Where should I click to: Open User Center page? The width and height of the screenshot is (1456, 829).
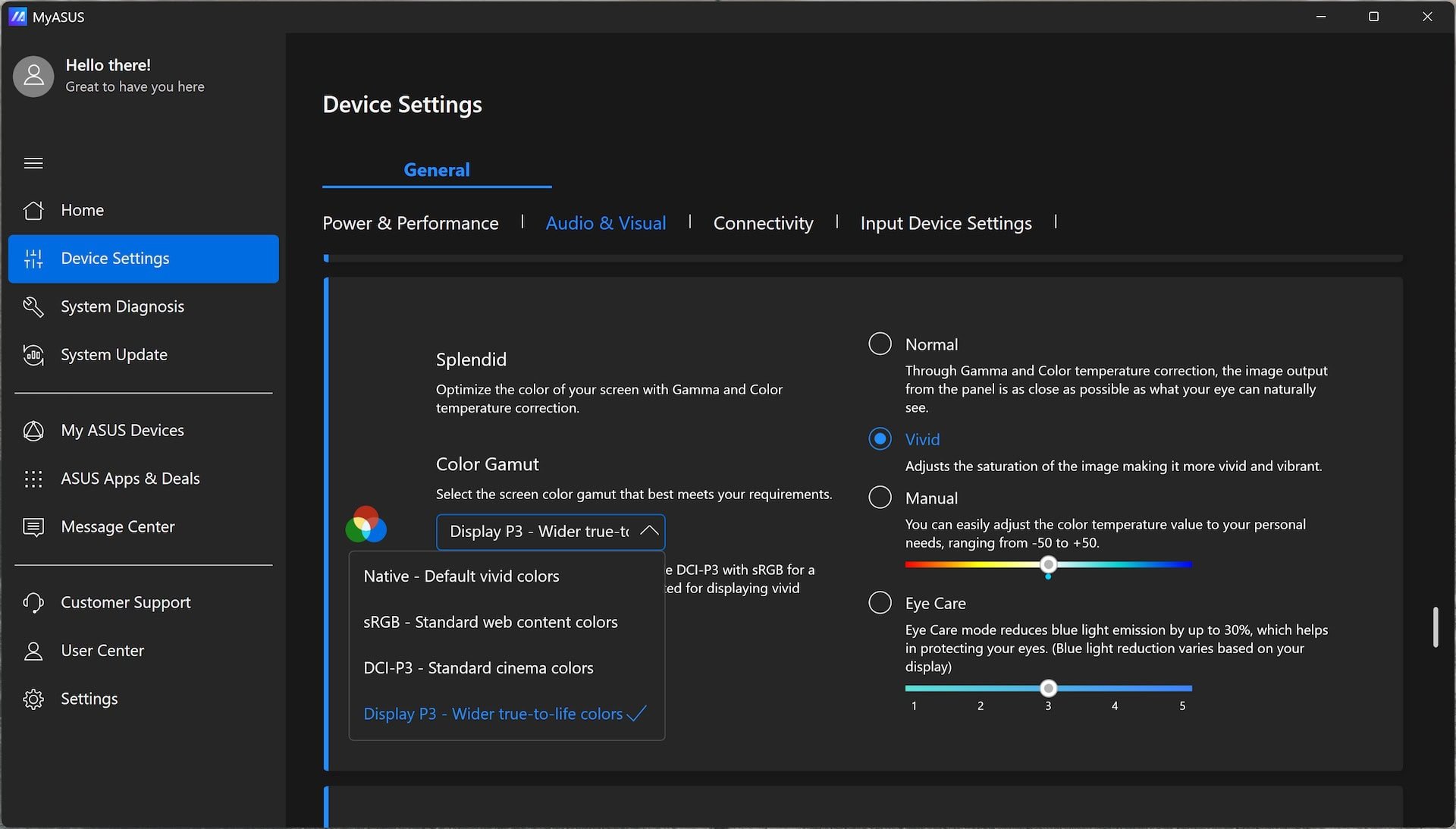point(143,651)
